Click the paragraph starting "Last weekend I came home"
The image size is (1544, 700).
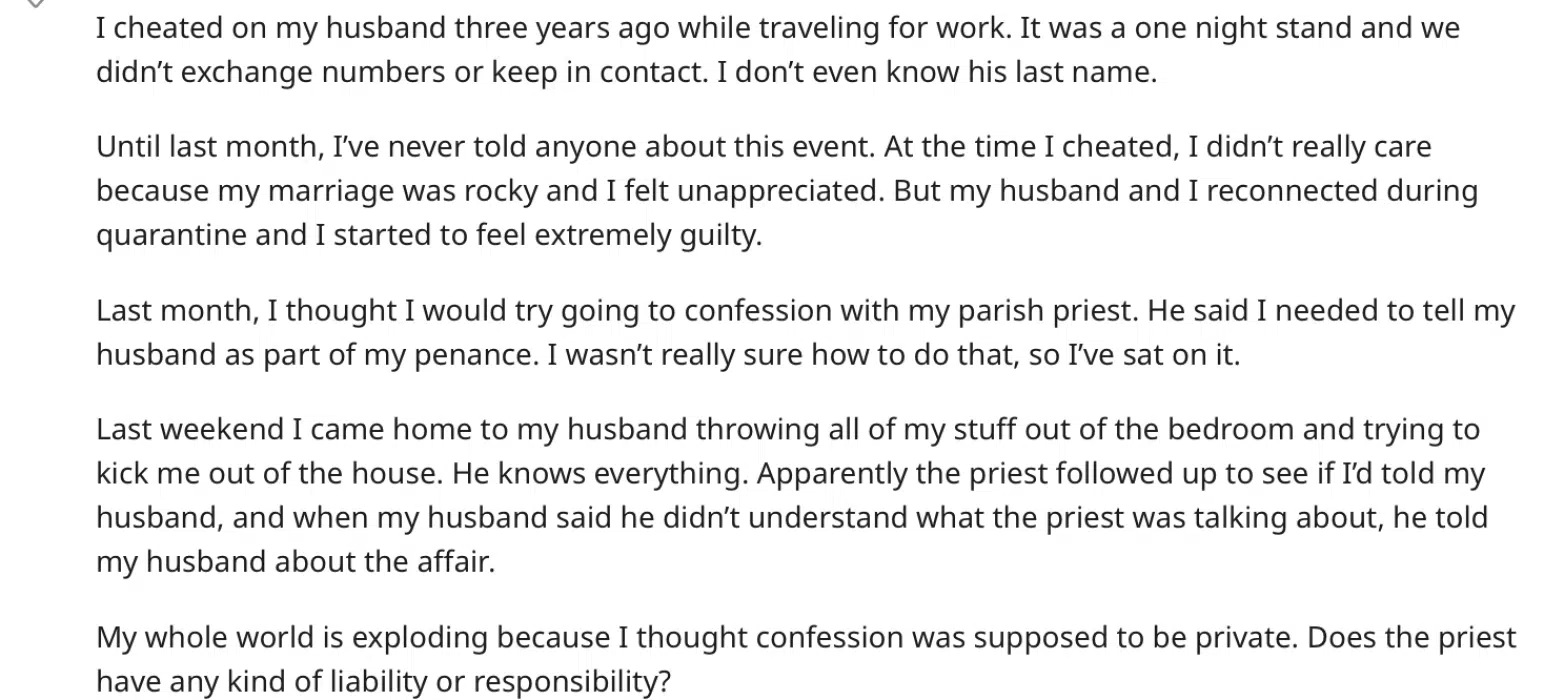(792, 496)
